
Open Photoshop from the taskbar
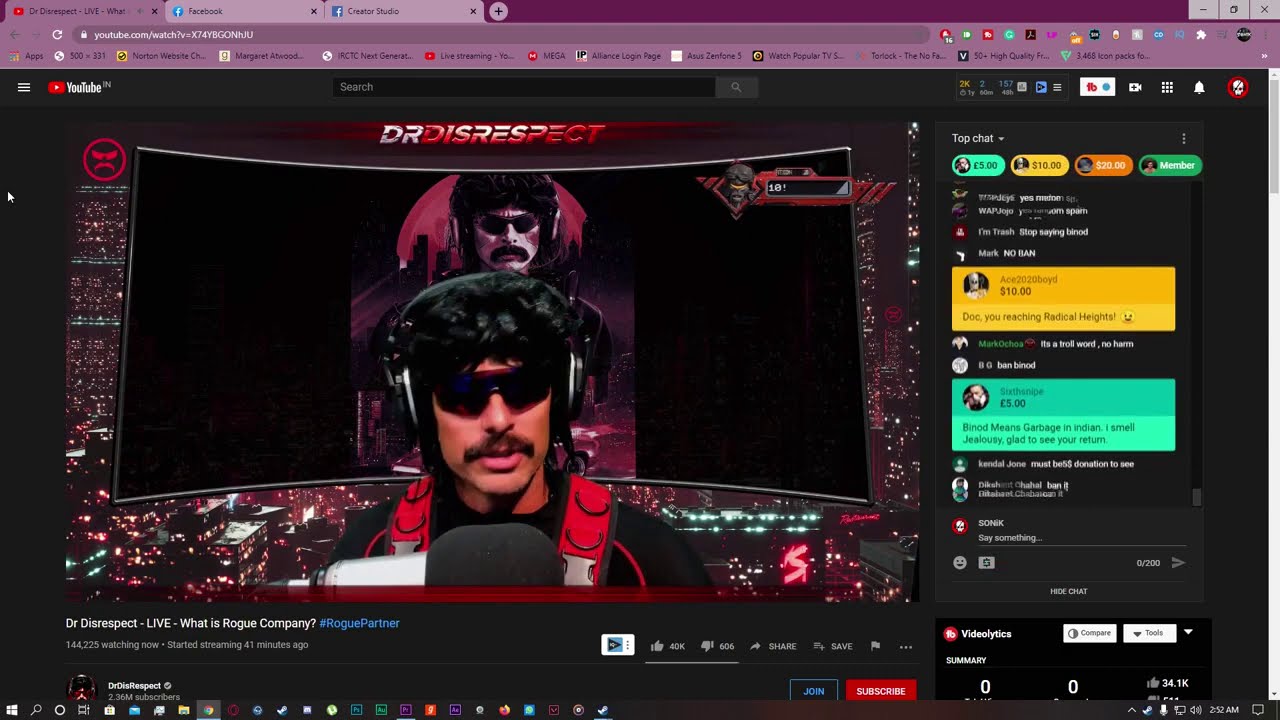click(x=356, y=710)
